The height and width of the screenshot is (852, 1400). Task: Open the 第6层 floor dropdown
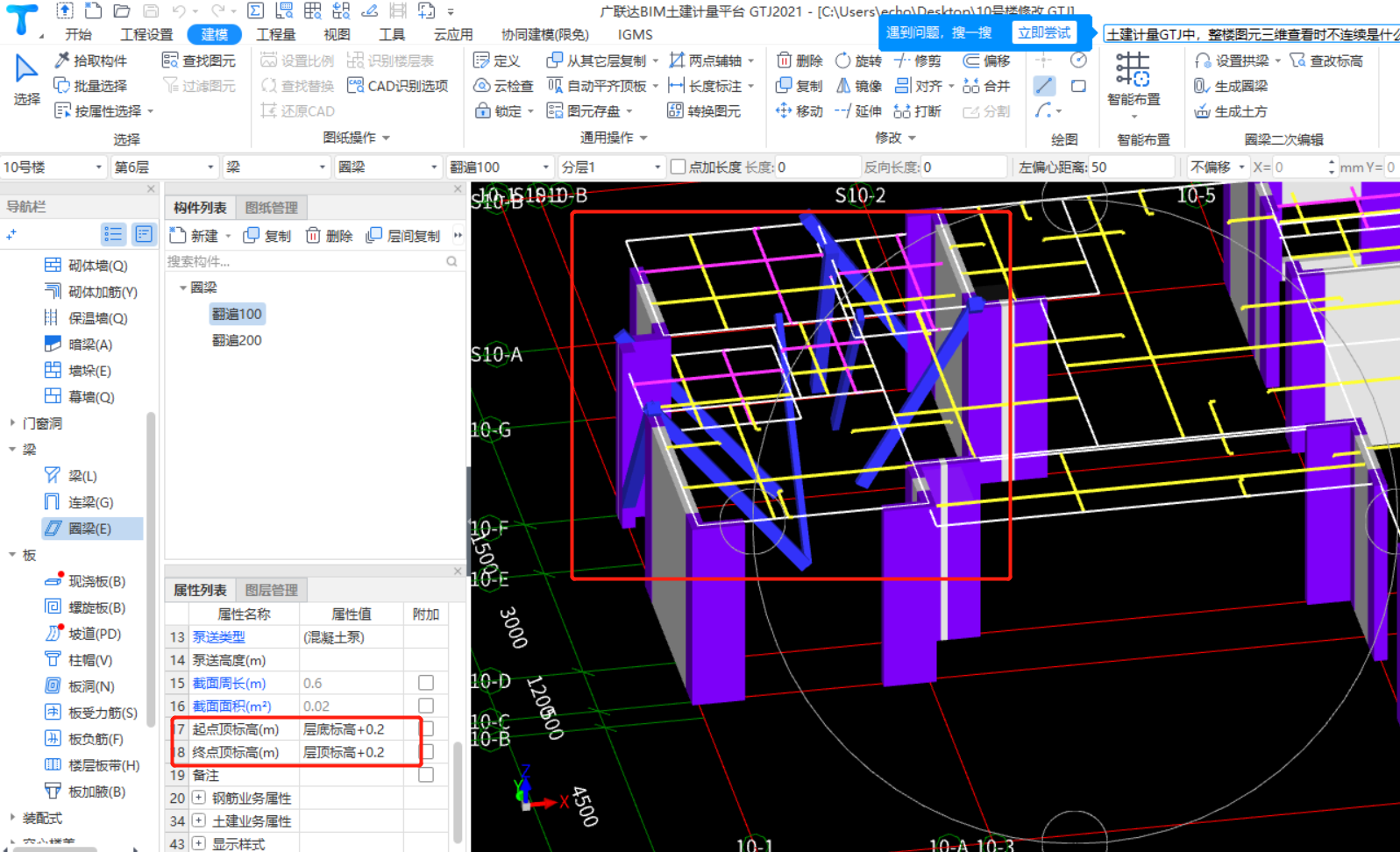[164, 167]
